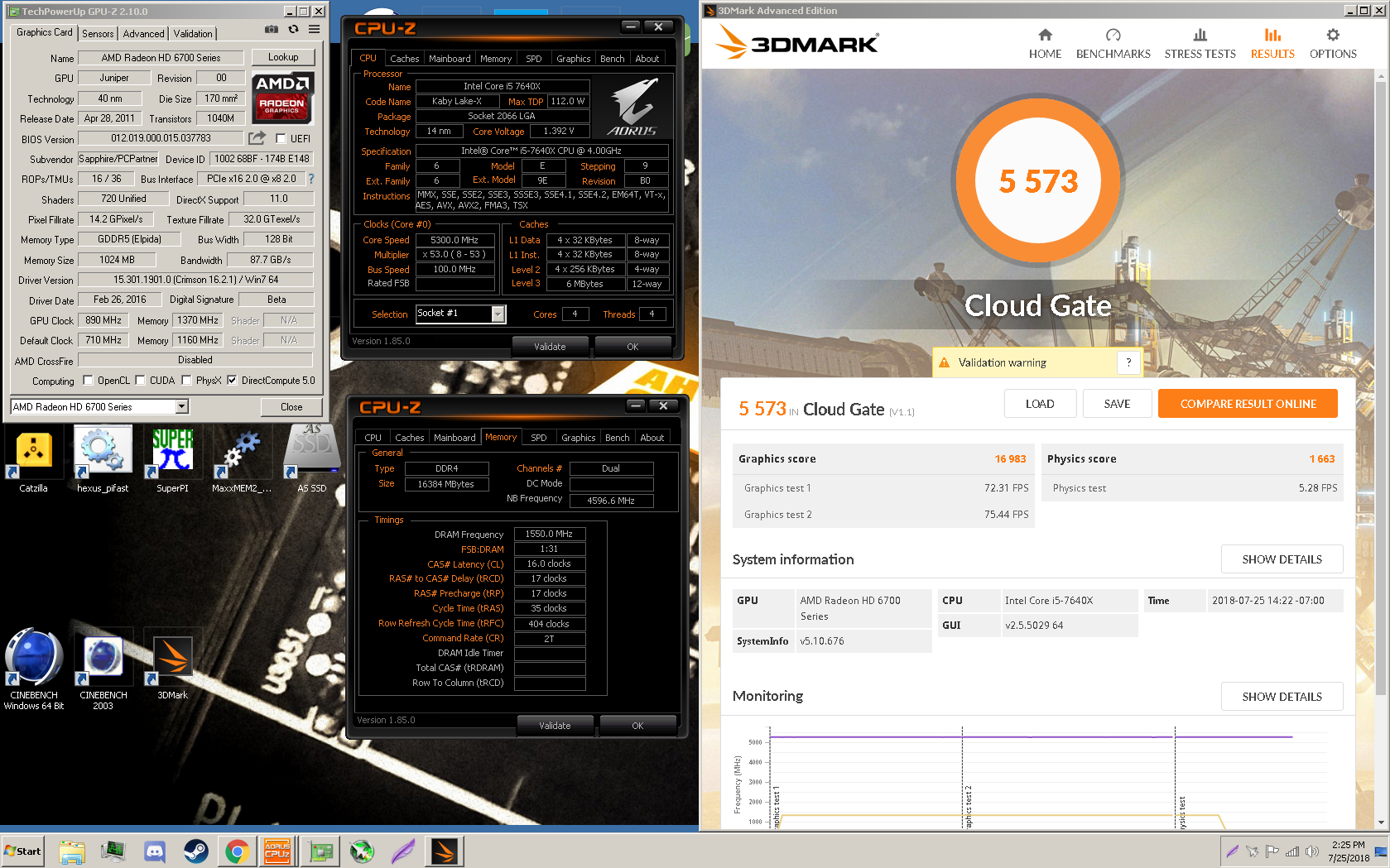The height and width of the screenshot is (868, 1390).
Task: Click 3DMark HOME house icon
Action: click(1045, 35)
